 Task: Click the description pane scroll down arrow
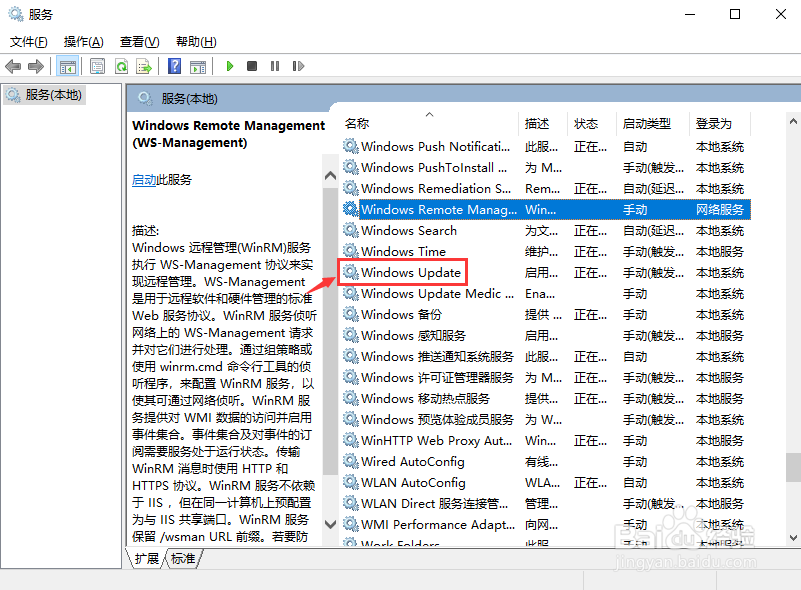point(331,524)
